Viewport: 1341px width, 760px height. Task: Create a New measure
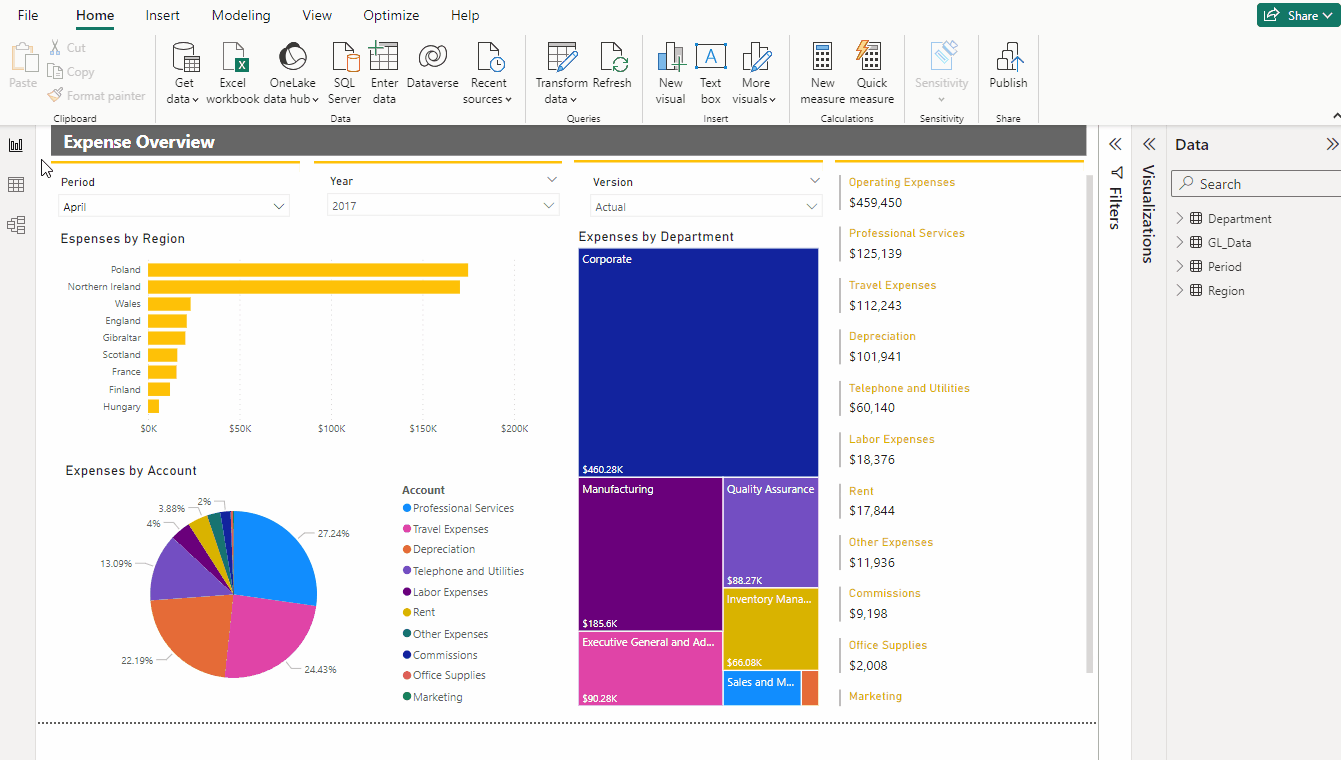coord(822,57)
